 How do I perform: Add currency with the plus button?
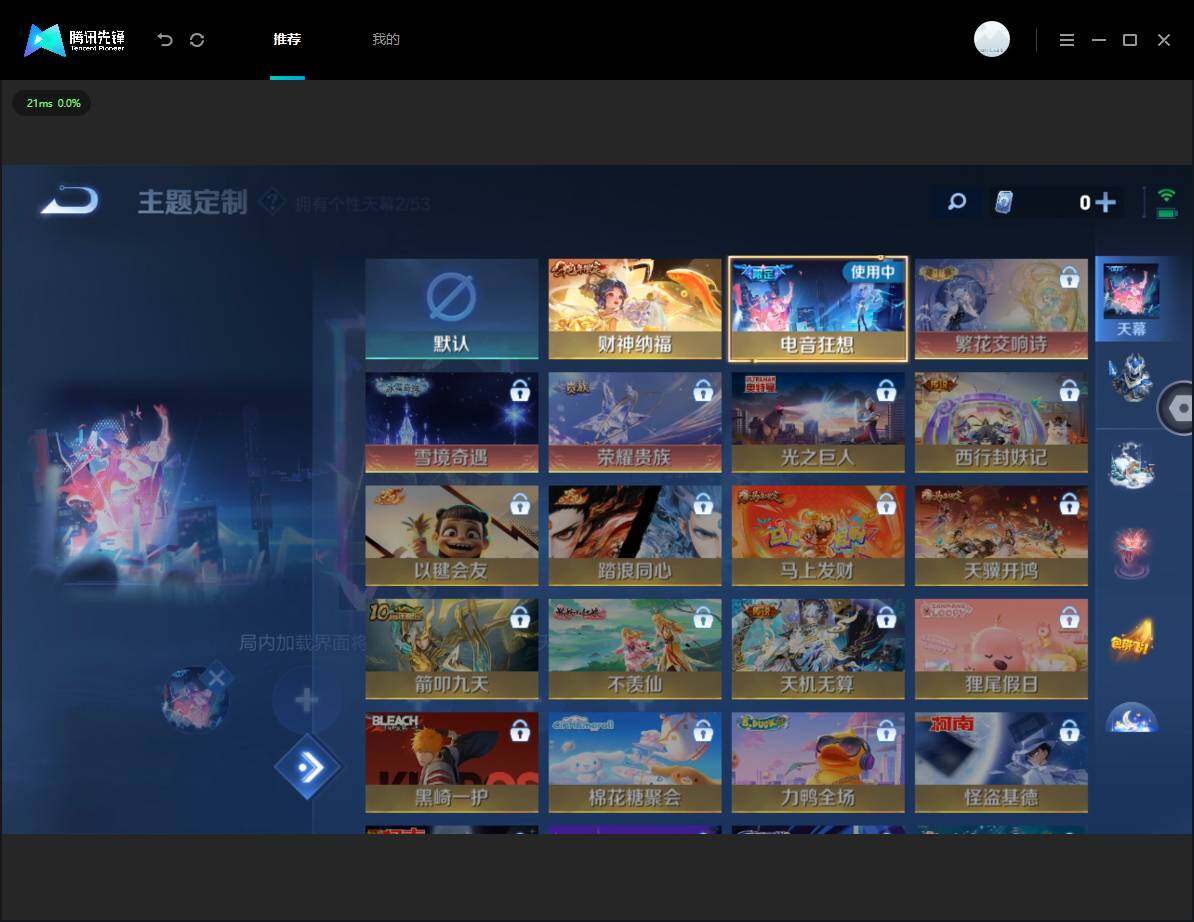click(x=1105, y=202)
